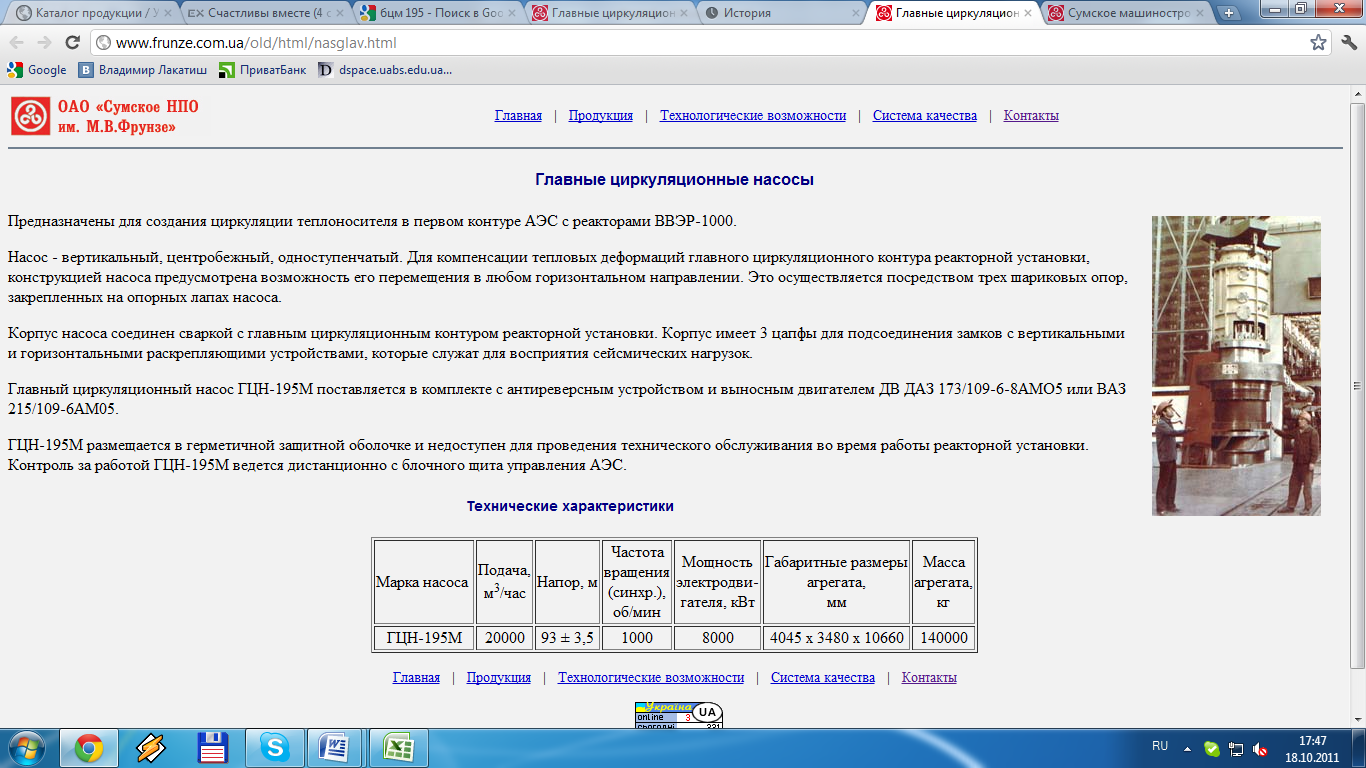
Task: Click RU language indicator
Action: pyautogui.click(x=1160, y=747)
